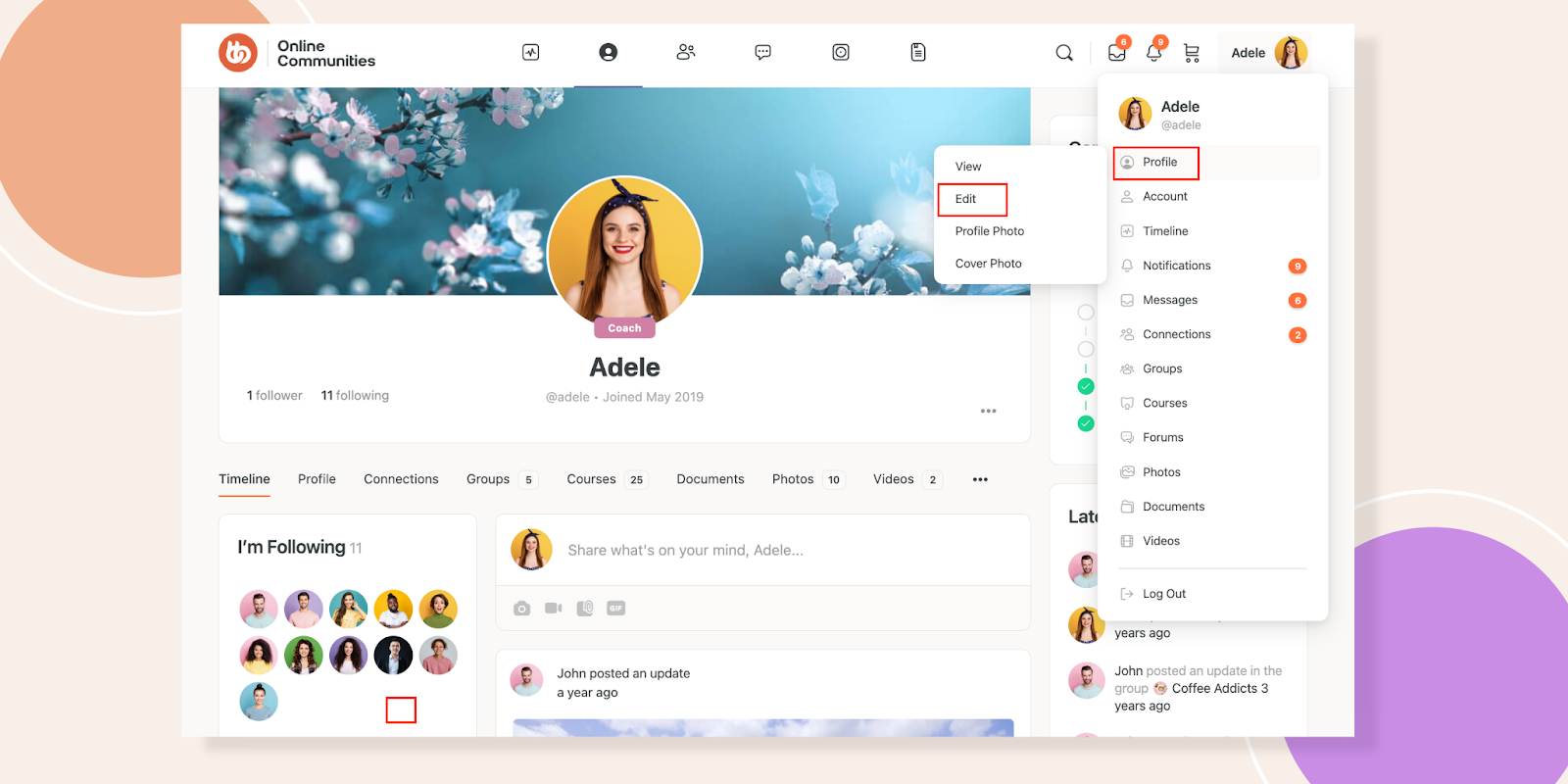Open the activity feed icon in header

coord(531,52)
